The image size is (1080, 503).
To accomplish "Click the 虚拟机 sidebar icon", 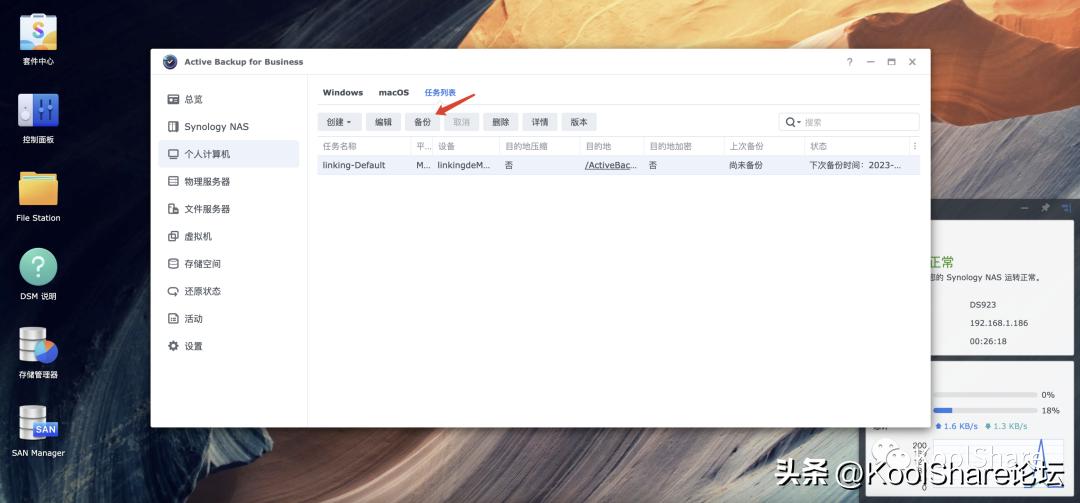I will pyautogui.click(x=173, y=236).
